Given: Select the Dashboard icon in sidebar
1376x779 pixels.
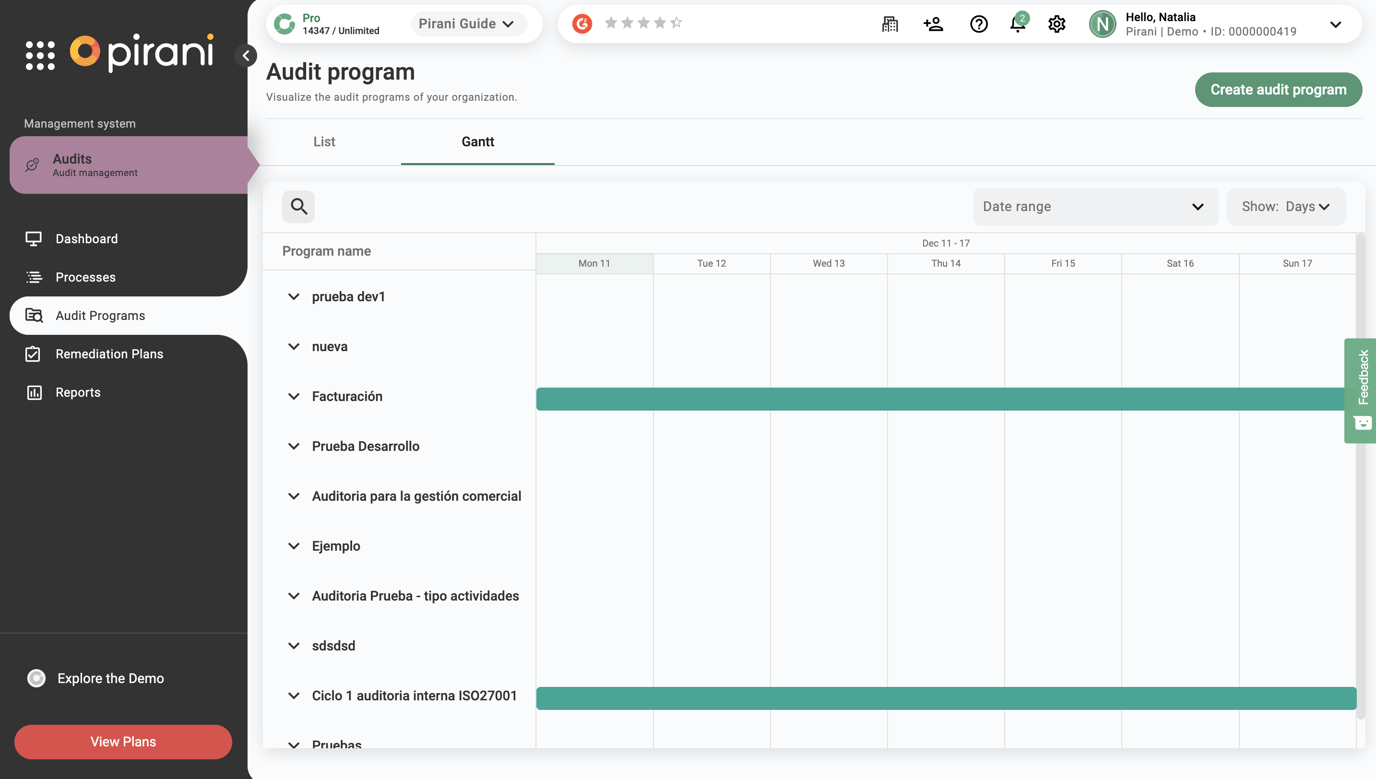Looking at the screenshot, I should click(34, 239).
